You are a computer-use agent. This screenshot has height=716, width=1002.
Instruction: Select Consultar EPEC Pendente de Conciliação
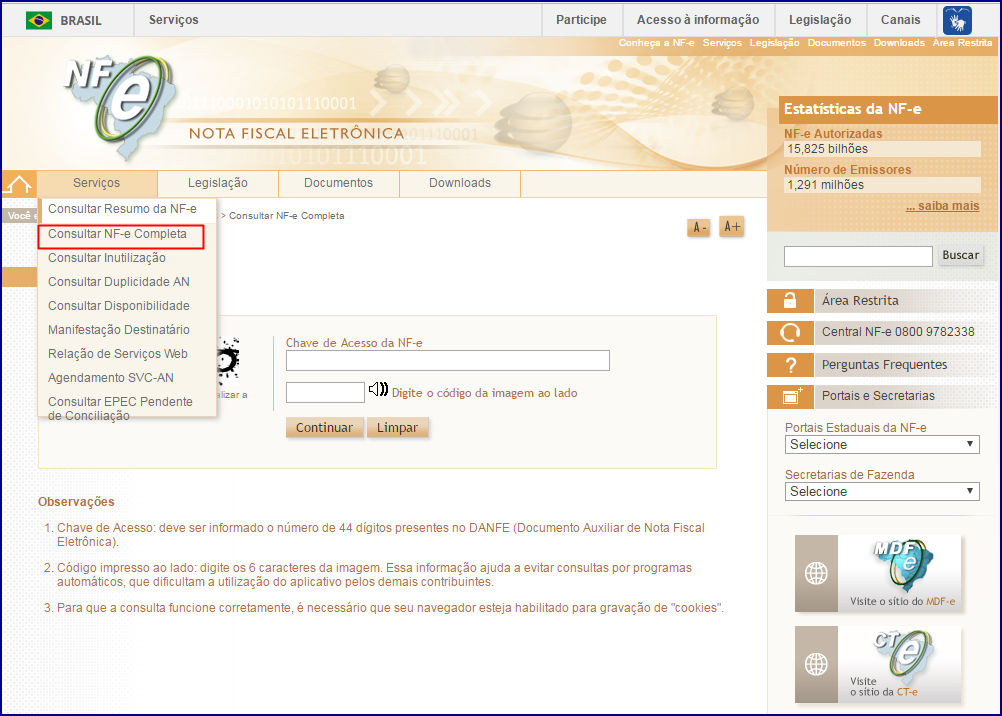click(120, 409)
